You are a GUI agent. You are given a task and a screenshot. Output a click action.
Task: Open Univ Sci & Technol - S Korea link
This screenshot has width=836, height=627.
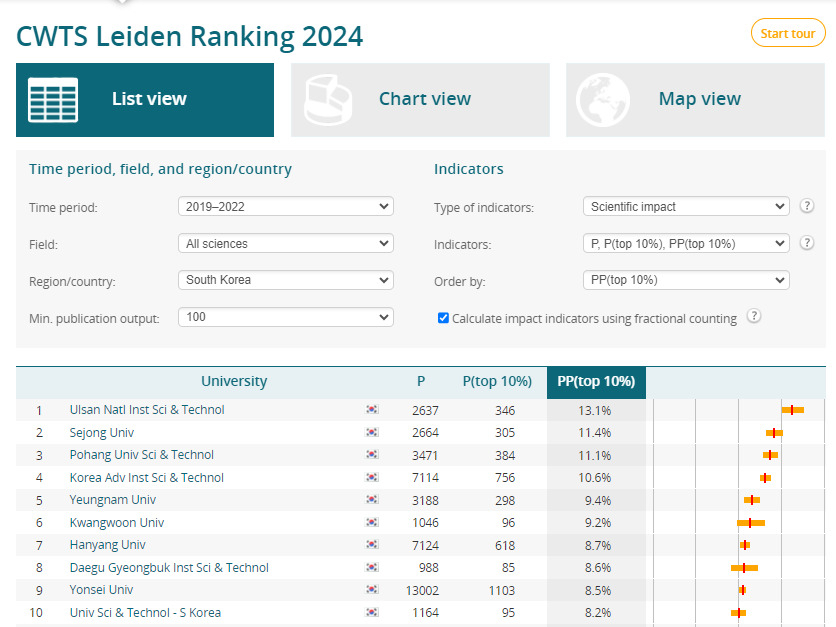click(145, 613)
